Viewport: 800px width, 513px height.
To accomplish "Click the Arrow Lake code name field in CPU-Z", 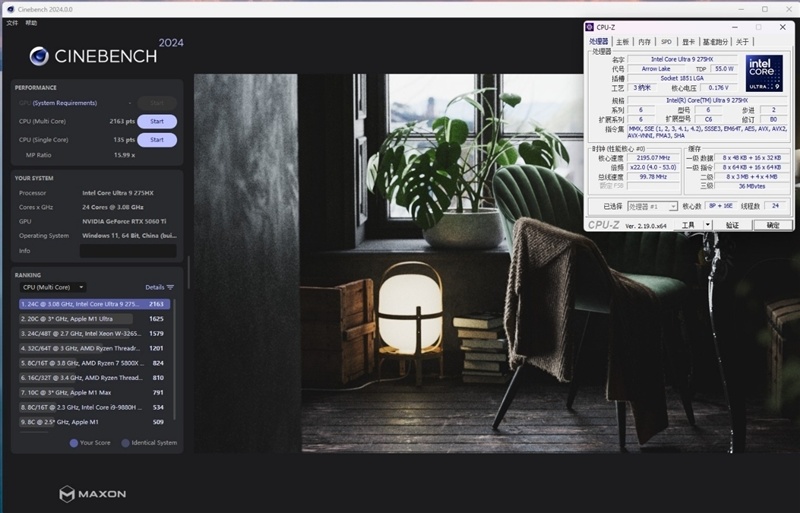I will tap(656, 69).
